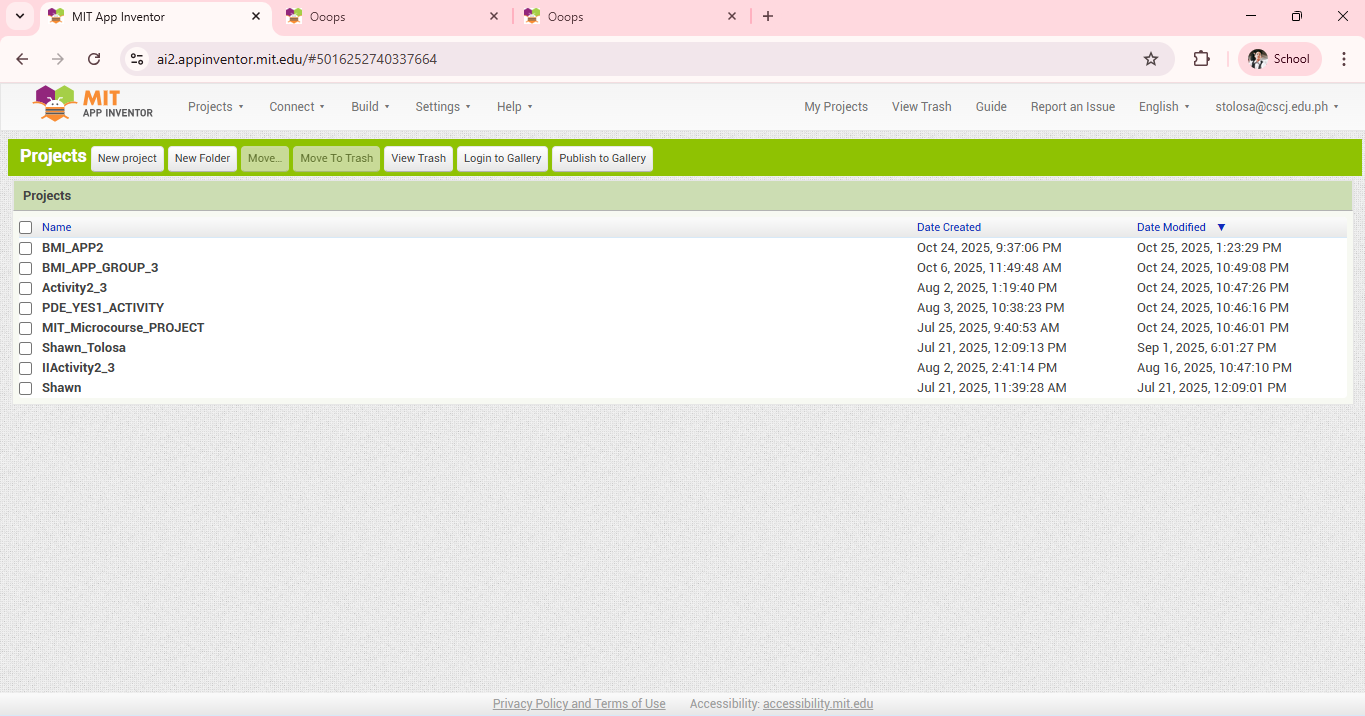The image size is (1365, 716).
Task: Expand the English language dropdown
Action: 1164,107
